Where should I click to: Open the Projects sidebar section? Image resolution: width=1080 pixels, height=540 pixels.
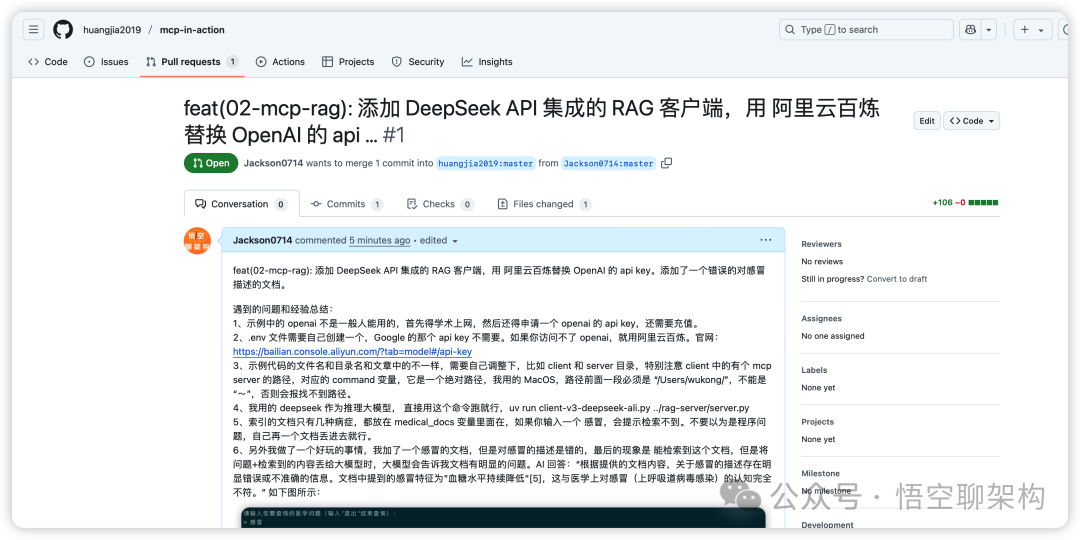coord(817,422)
